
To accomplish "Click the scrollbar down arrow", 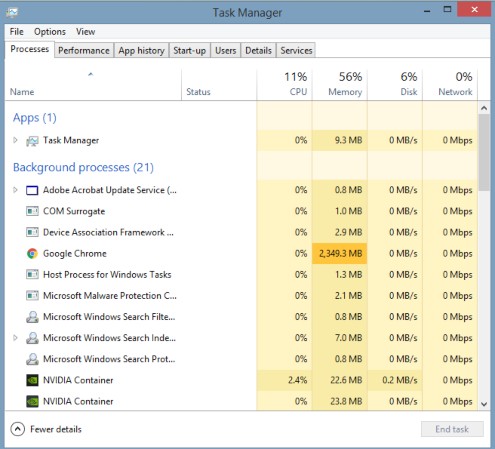I will (484, 404).
